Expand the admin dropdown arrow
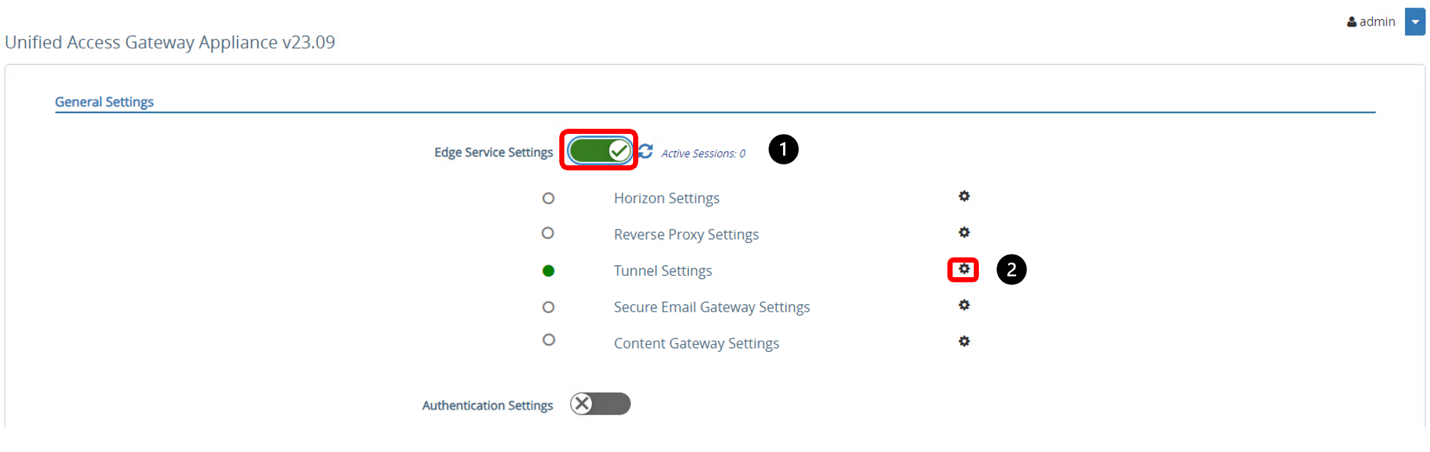This screenshot has height=452, width=1430. [x=1415, y=22]
